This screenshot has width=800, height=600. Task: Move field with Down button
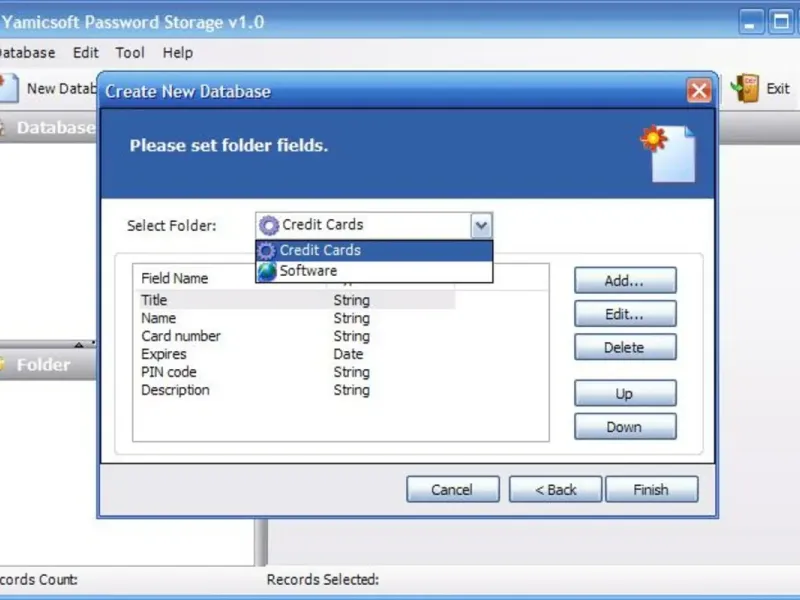point(625,426)
